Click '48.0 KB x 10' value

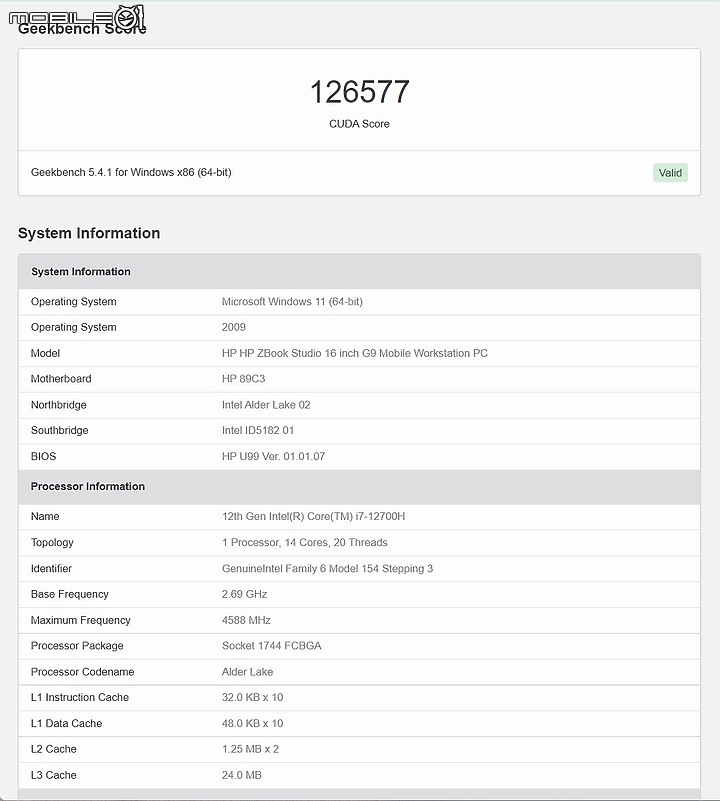(252, 723)
